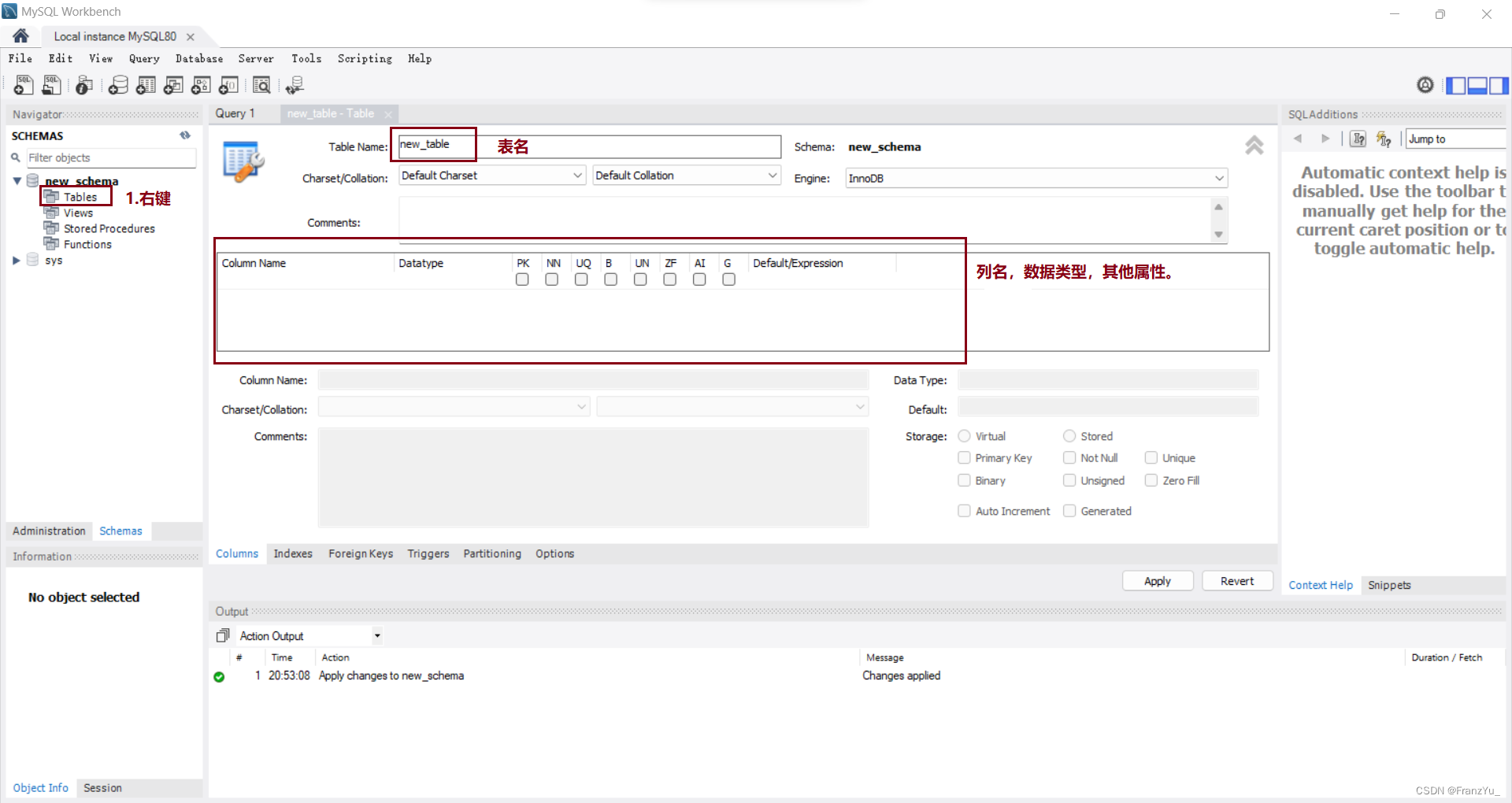Refresh the SCHEMAS list icon
The image size is (1512, 803).
point(185,135)
